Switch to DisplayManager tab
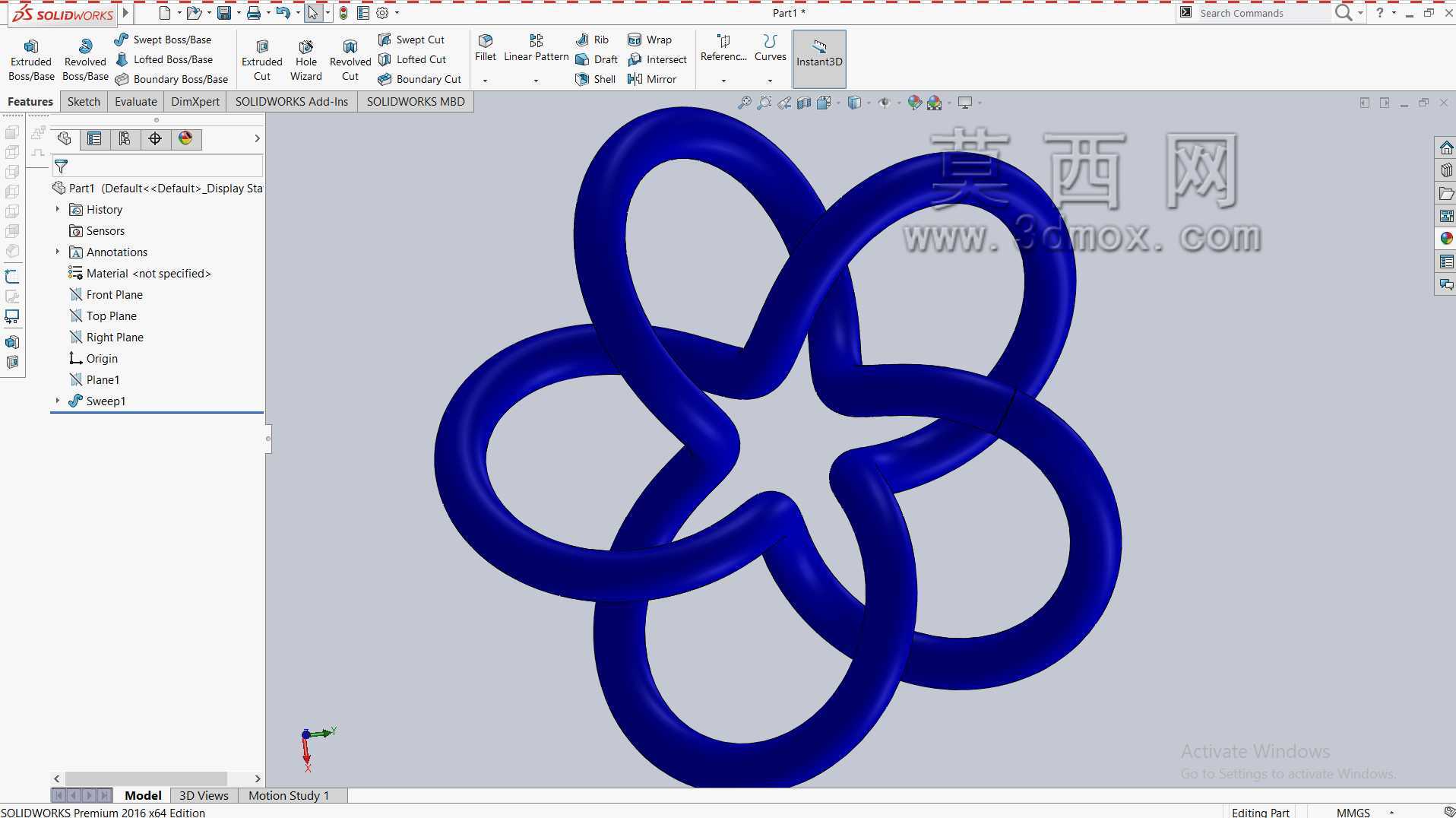Viewport: 1456px width, 818px height. coord(185,138)
